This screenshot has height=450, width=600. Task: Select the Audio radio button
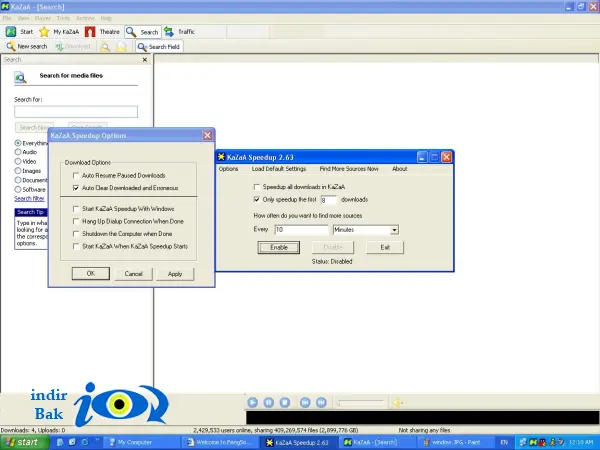[18, 152]
